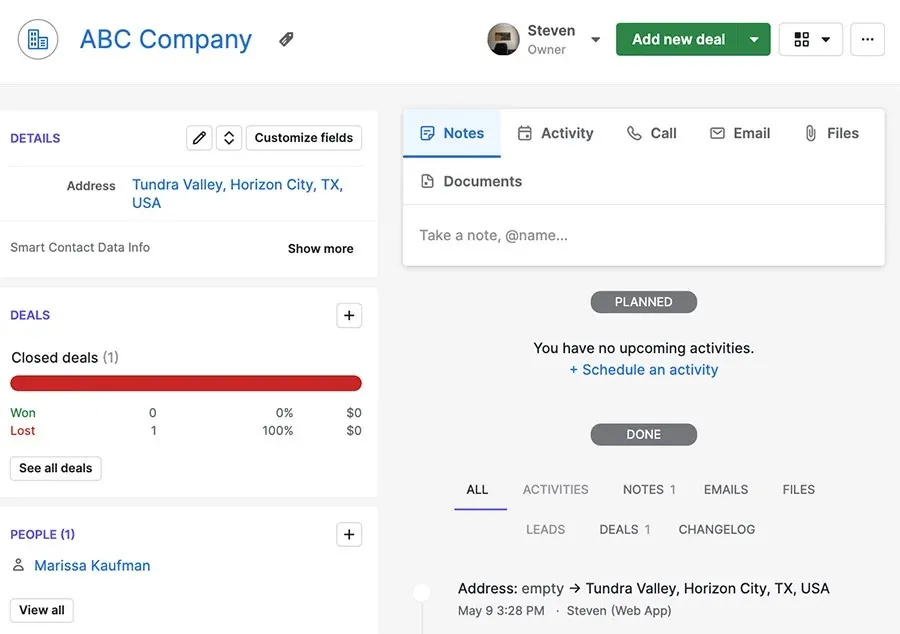Click the collapse fields arrows icon next to pencil
This screenshot has width=900, height=634.
228,138
